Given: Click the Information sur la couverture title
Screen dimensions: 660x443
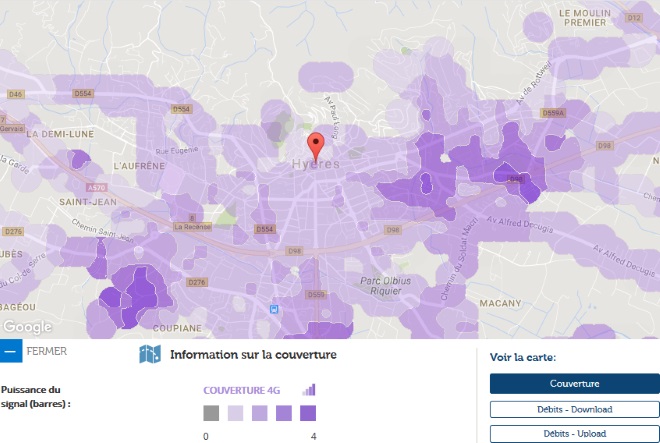Looking at the screenshot, I should pyautogui.click(x=253, y=355).
